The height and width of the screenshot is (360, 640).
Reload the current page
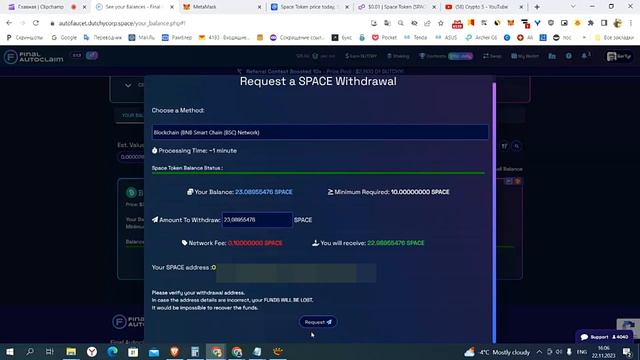tap(36, 23)
